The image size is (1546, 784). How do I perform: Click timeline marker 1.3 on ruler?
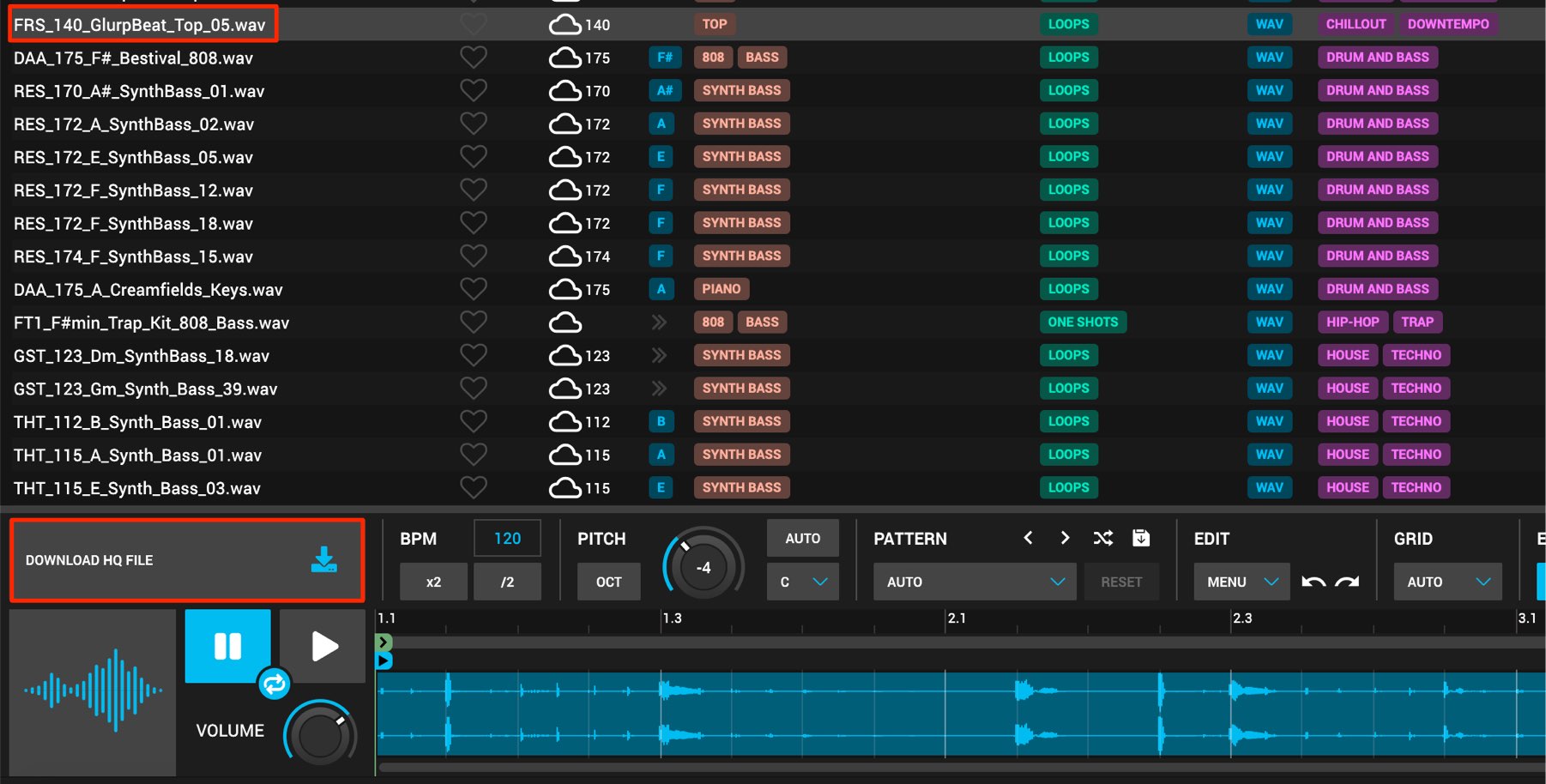click(x=672, y=618)
